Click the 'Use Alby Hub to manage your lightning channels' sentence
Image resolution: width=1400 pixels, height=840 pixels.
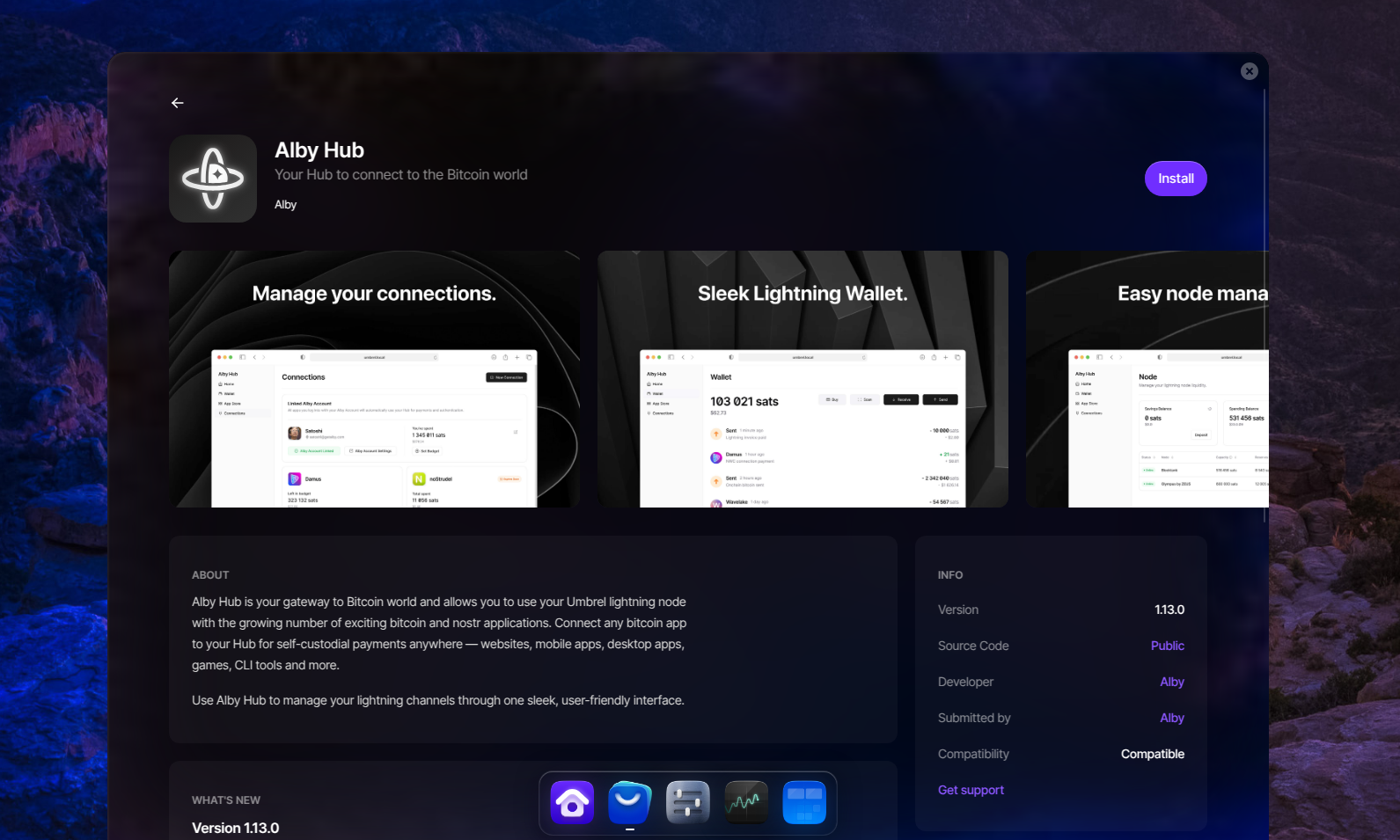[438, 700]
